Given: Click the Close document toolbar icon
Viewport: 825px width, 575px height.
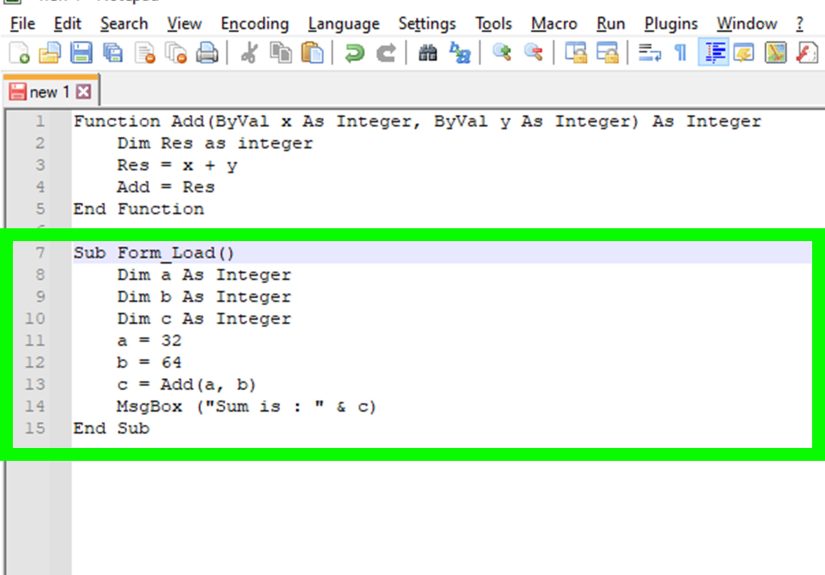Looking at the screenshot, I should pos(145,53).
